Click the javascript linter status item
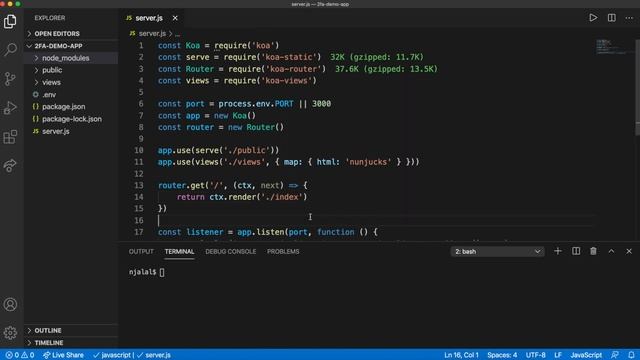The image size is (640, 360). (x=112, y=355)
